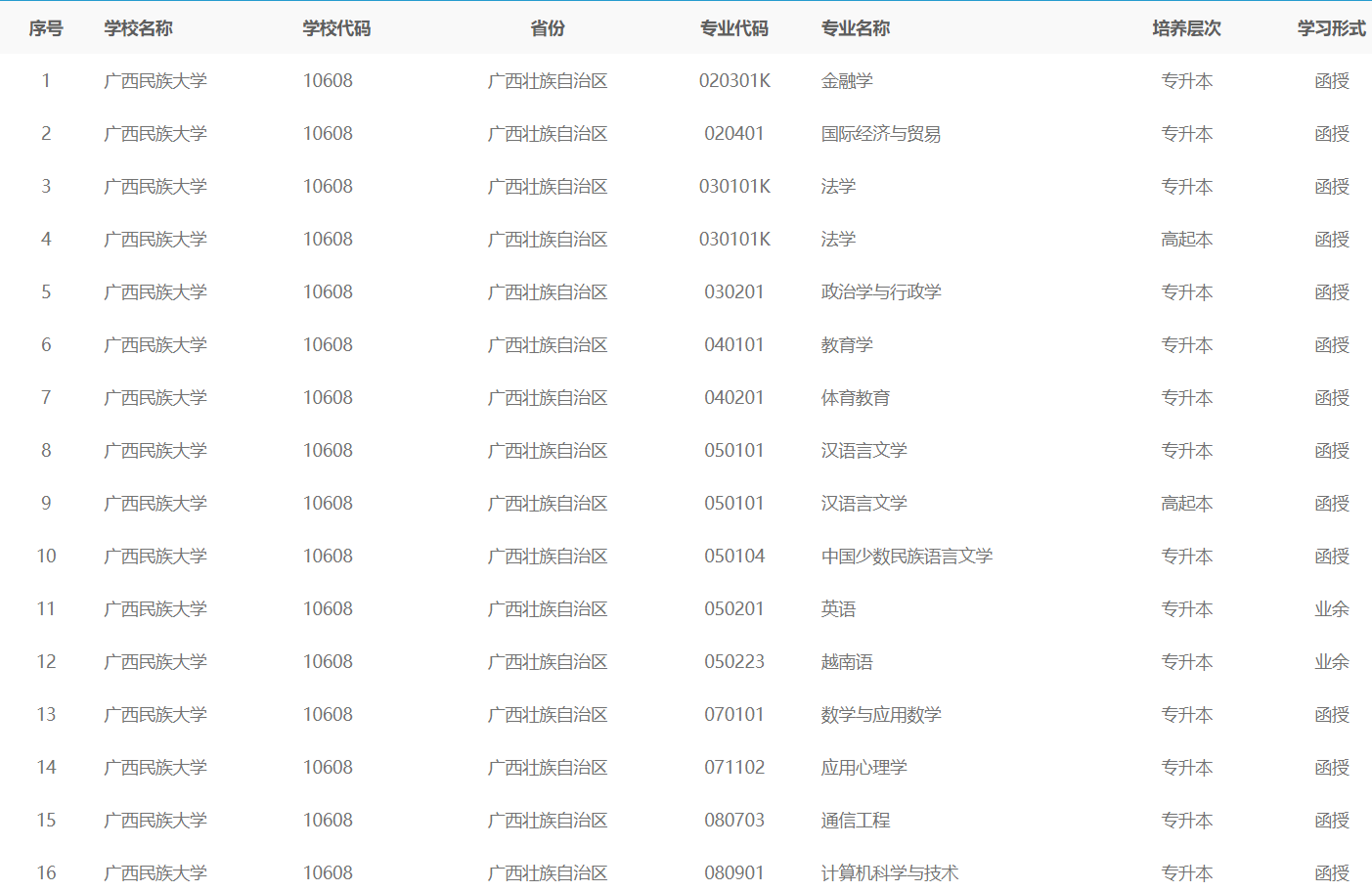
Task: Click the 序号 column header
Action: tap(46, 28)
